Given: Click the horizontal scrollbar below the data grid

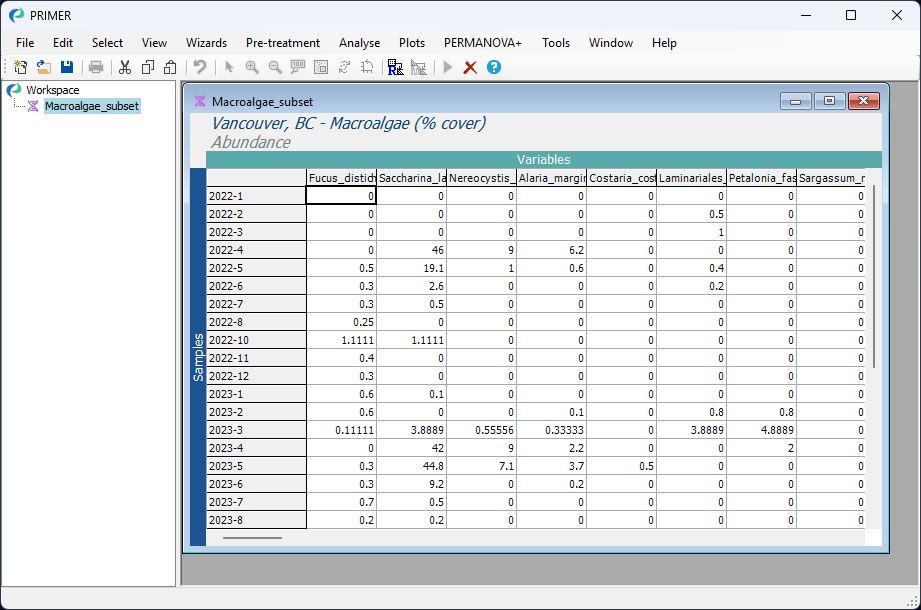Looking at the screenshot, I should click(250, 537).
